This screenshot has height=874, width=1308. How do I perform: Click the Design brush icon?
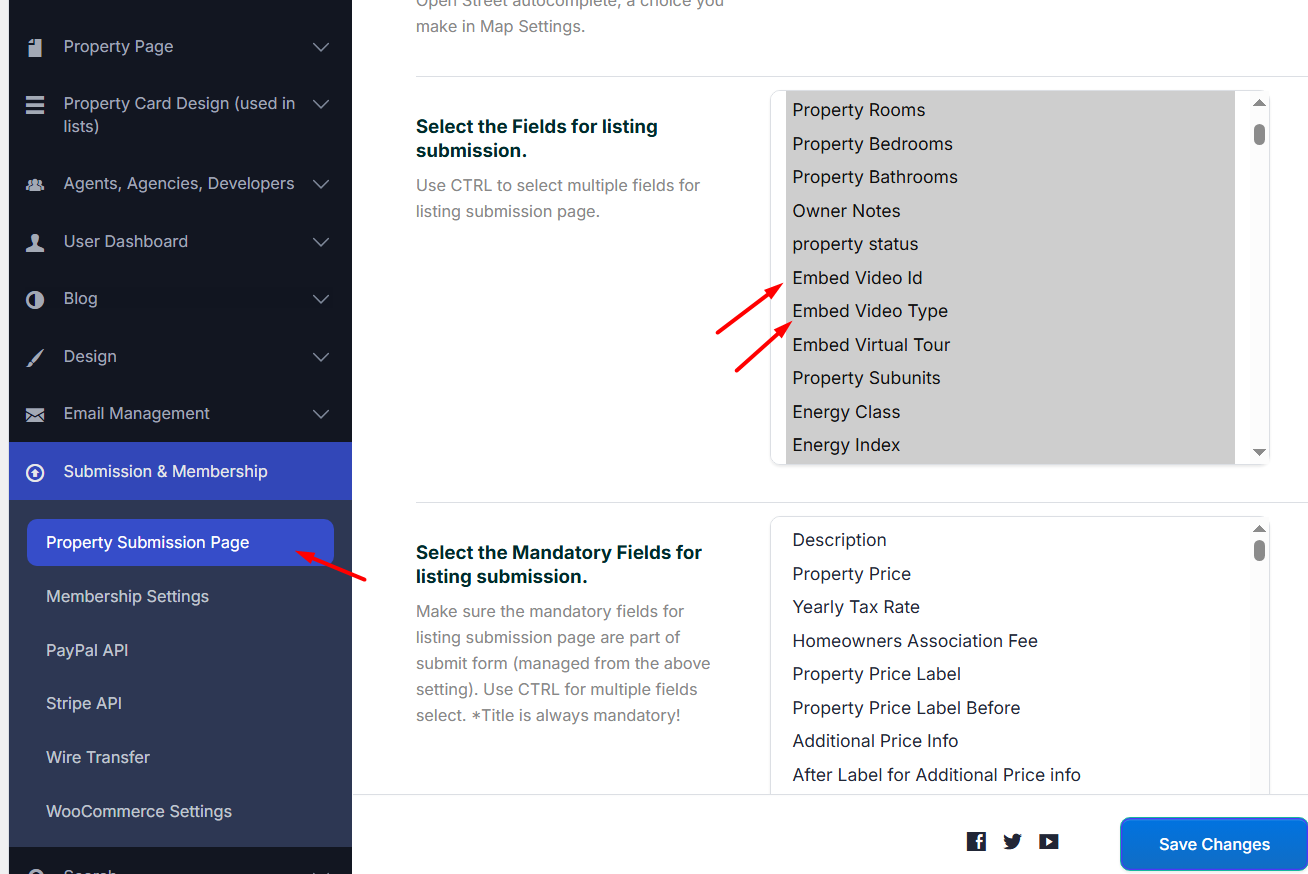pos(35,357)
